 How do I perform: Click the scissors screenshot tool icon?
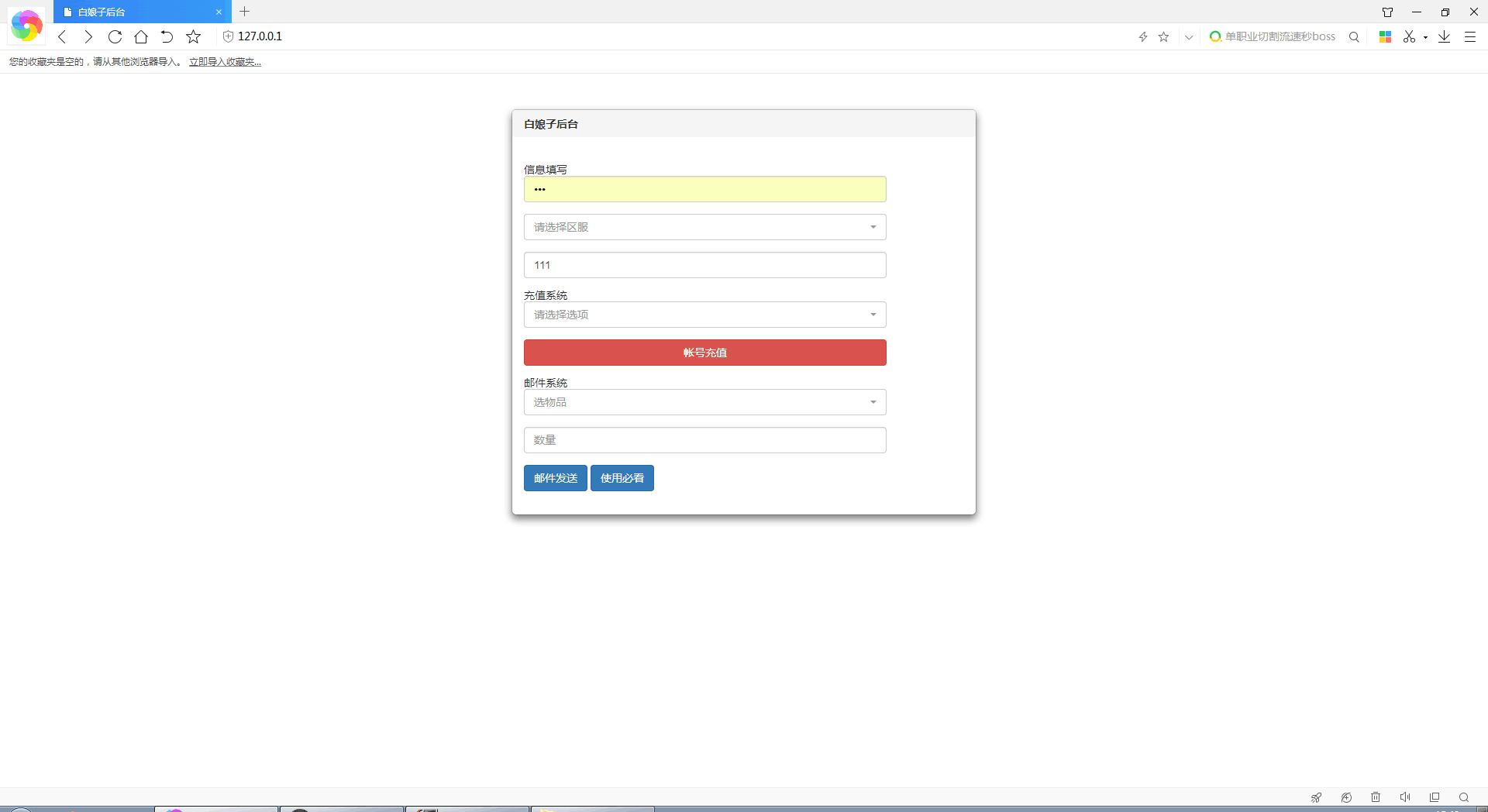point(1408,36)
